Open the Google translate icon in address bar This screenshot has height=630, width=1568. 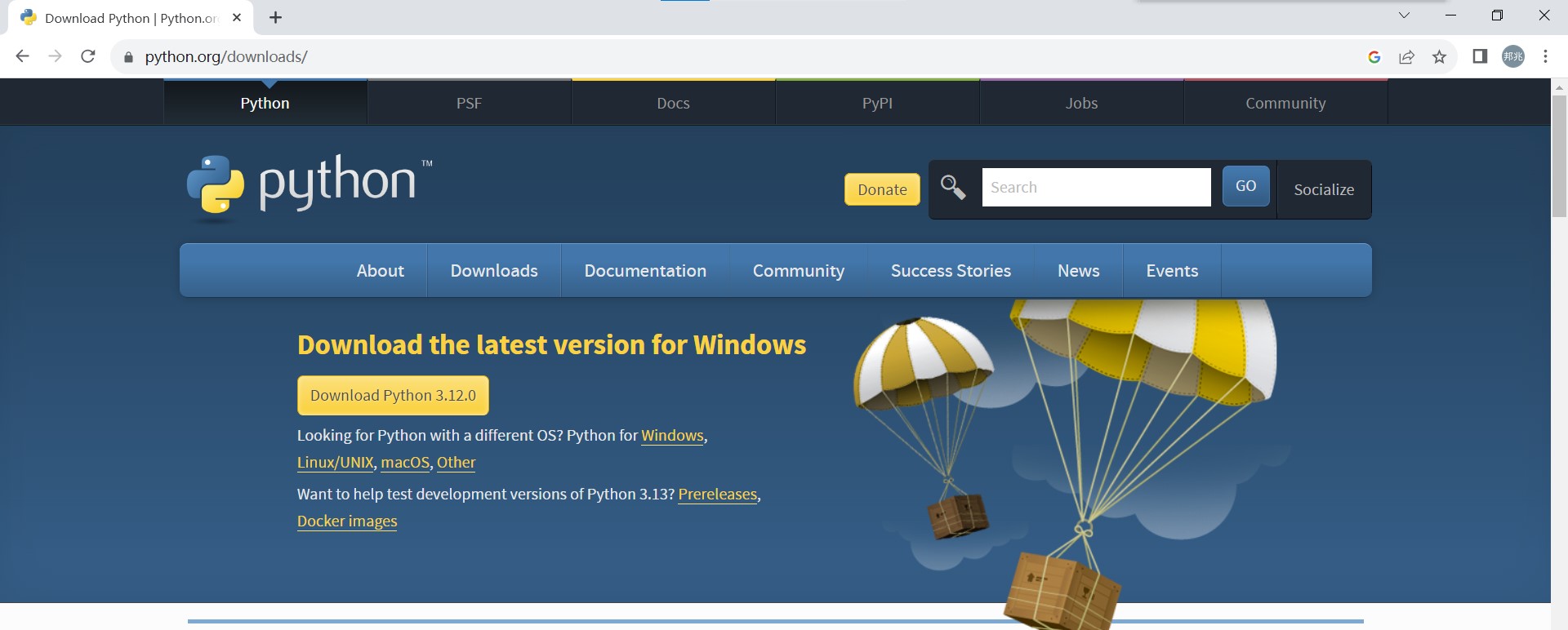coord(1374,56)
